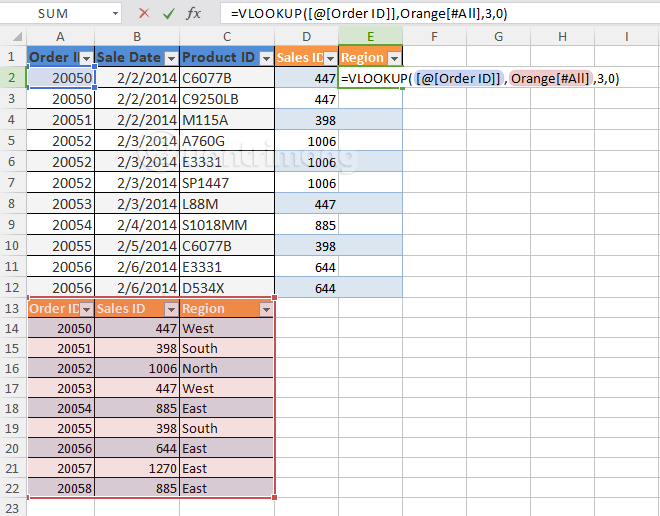Viewport: 660px width, 516px height.
Task: Select column H header
Action: (x=562, y=37)
